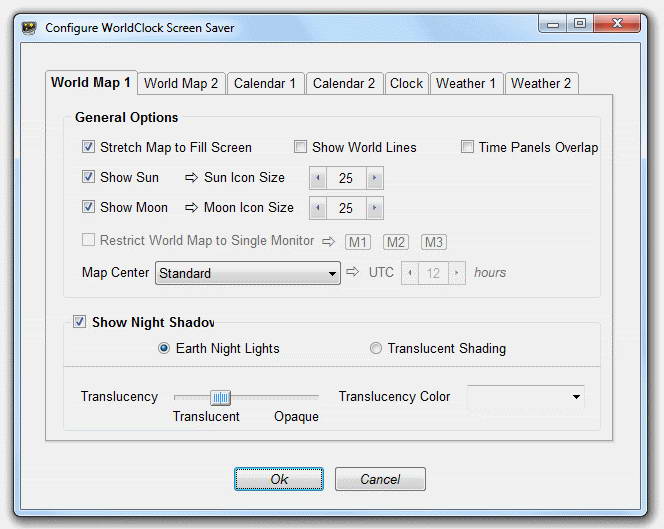
Task: Decrease Sun Icon Size with left arrow
Action: [x=318, y=178]
